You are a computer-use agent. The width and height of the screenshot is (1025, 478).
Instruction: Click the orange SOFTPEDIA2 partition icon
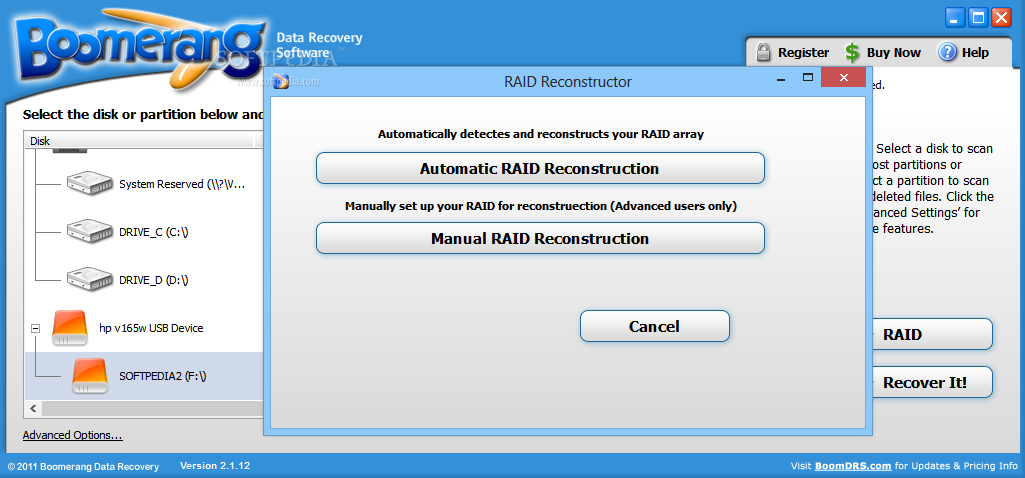pyautogui.click(x=90, y=375)
